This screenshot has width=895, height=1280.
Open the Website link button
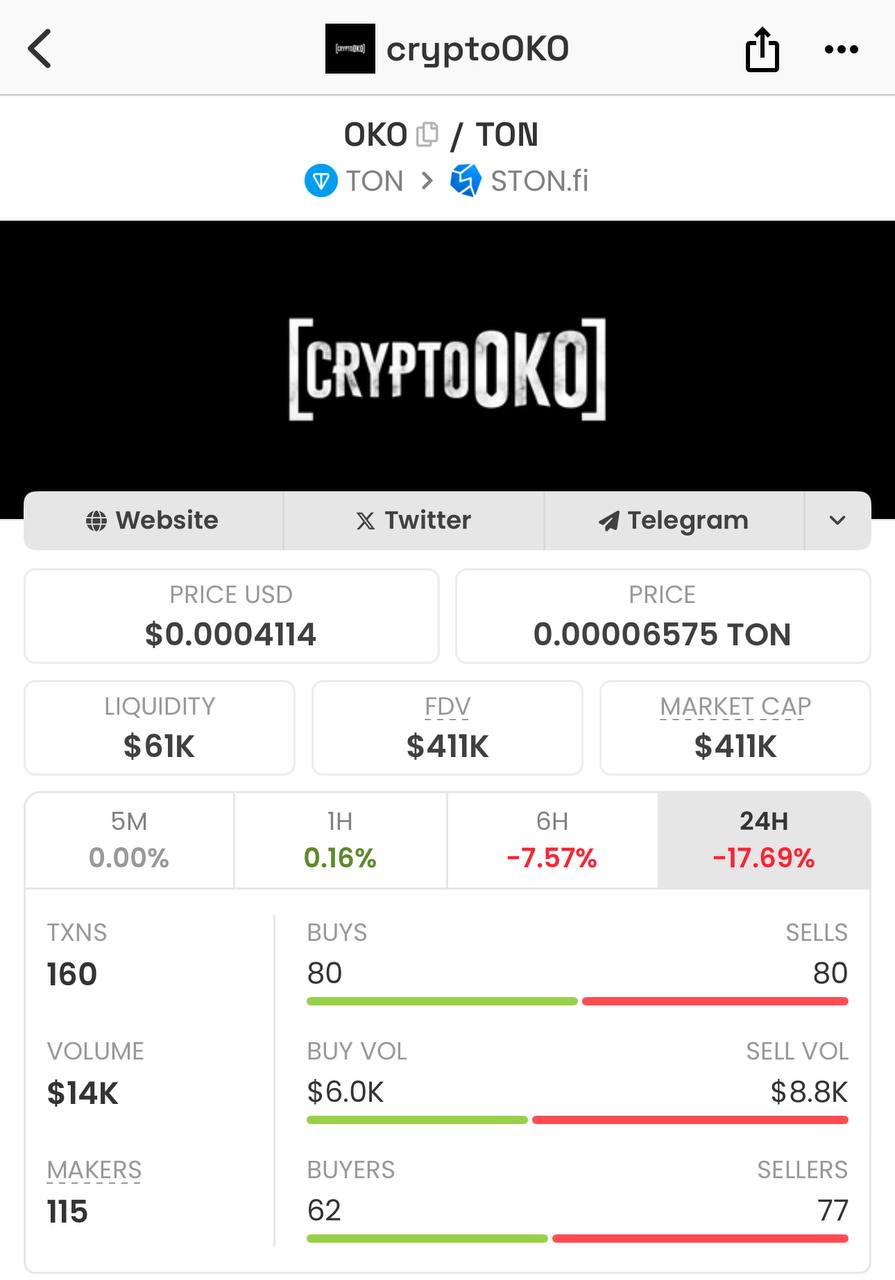(x=153, y=520)
